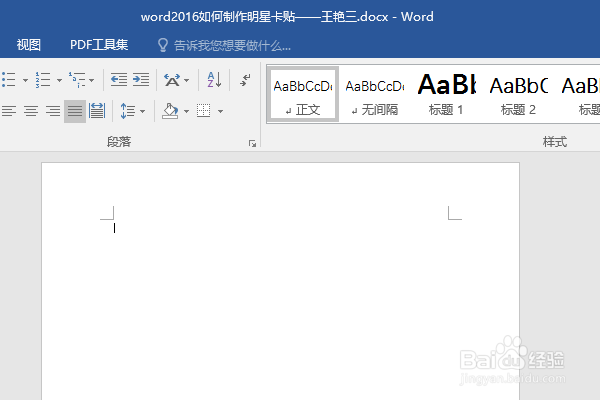Screen dimensions: 600x400
Task: Open multilevel list dropdown arrow
Action: pos(91,80)
